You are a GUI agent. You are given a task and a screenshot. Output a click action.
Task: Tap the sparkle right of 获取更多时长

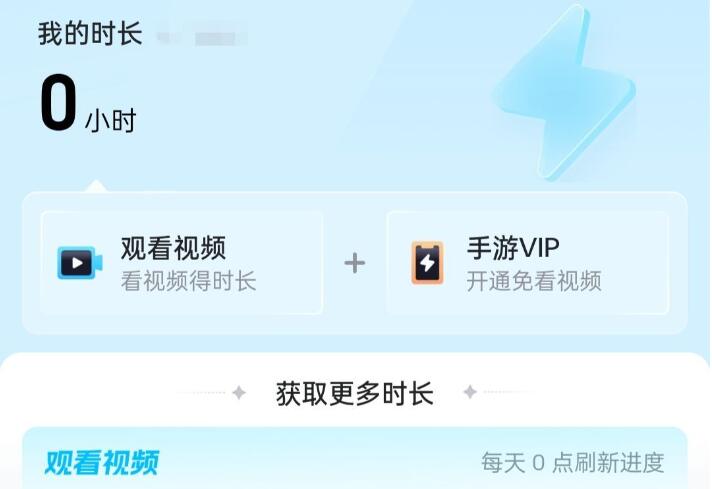click(470, 391)
